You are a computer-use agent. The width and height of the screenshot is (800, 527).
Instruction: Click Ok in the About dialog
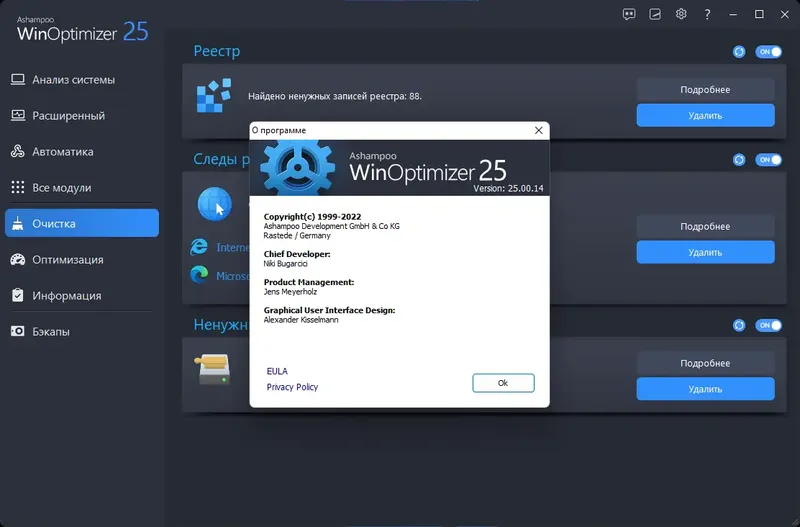tap(503, 383)
